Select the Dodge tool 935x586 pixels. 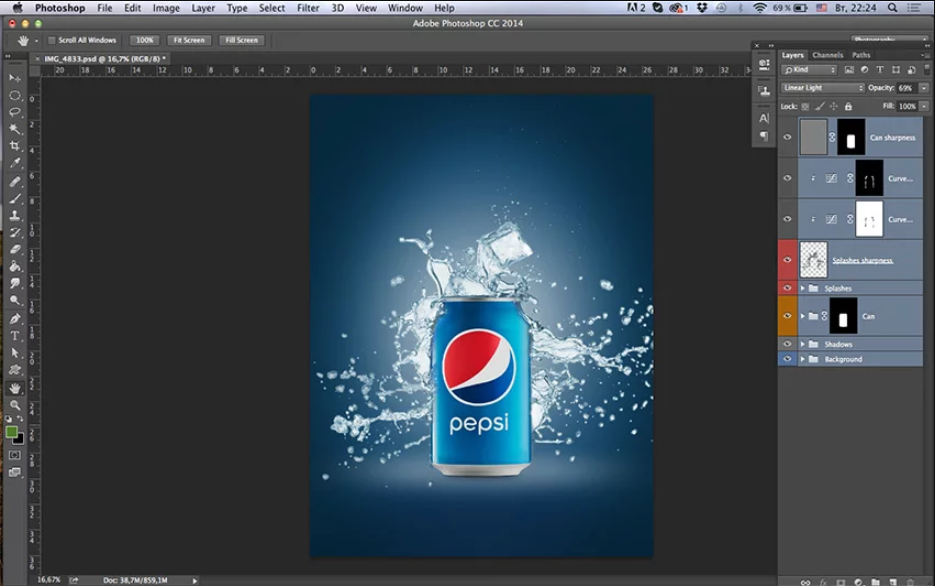[x=15, y=300]
